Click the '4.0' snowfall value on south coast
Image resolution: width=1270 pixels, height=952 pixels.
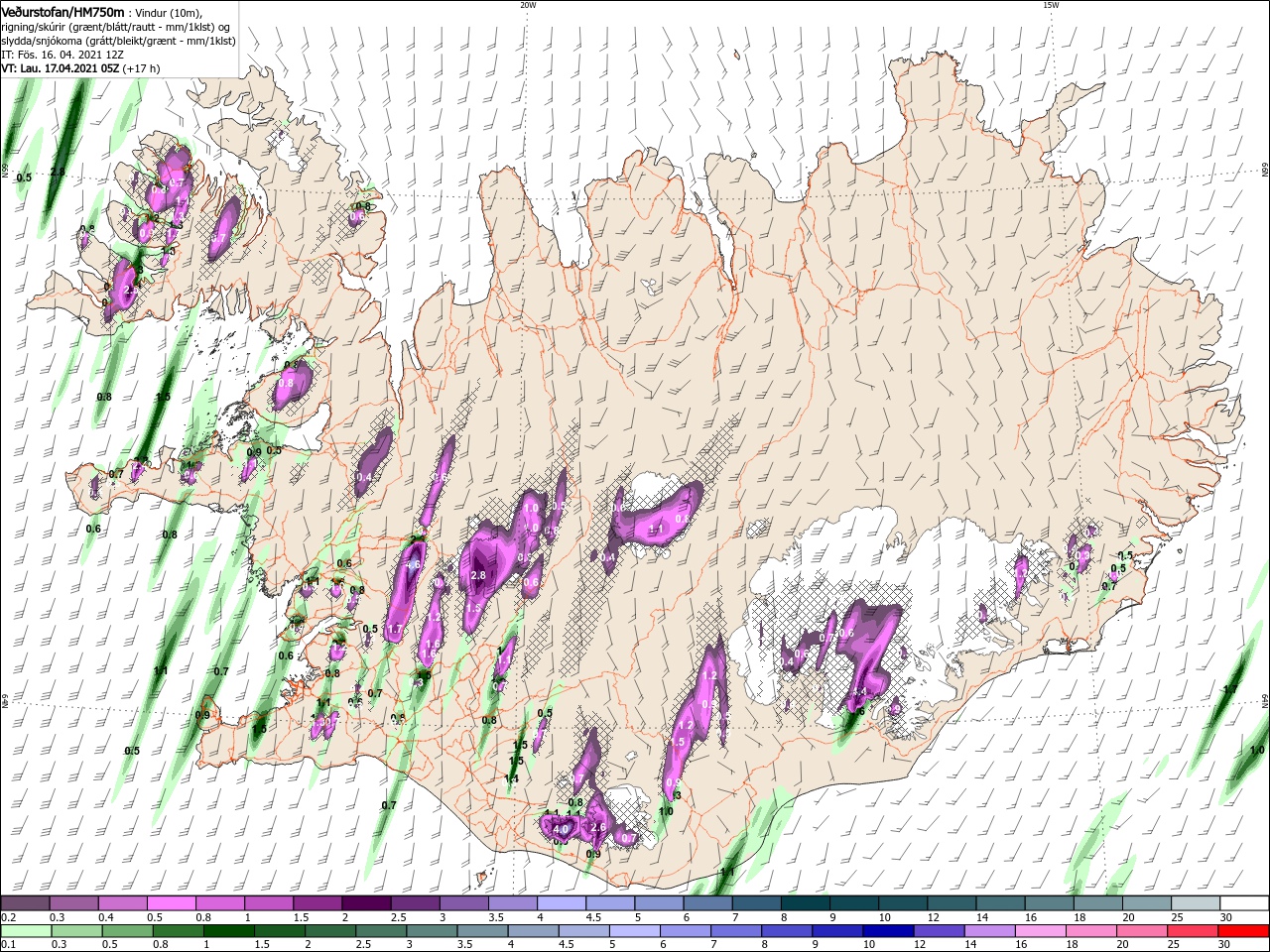[x=560, y=828]
